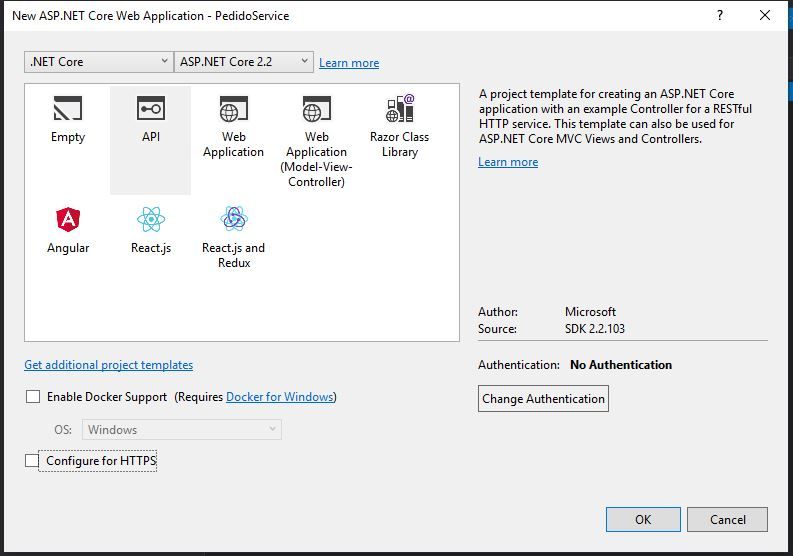793x556 pixels.
Task: Select the Empty project template icon
Action: pos(68,108)
